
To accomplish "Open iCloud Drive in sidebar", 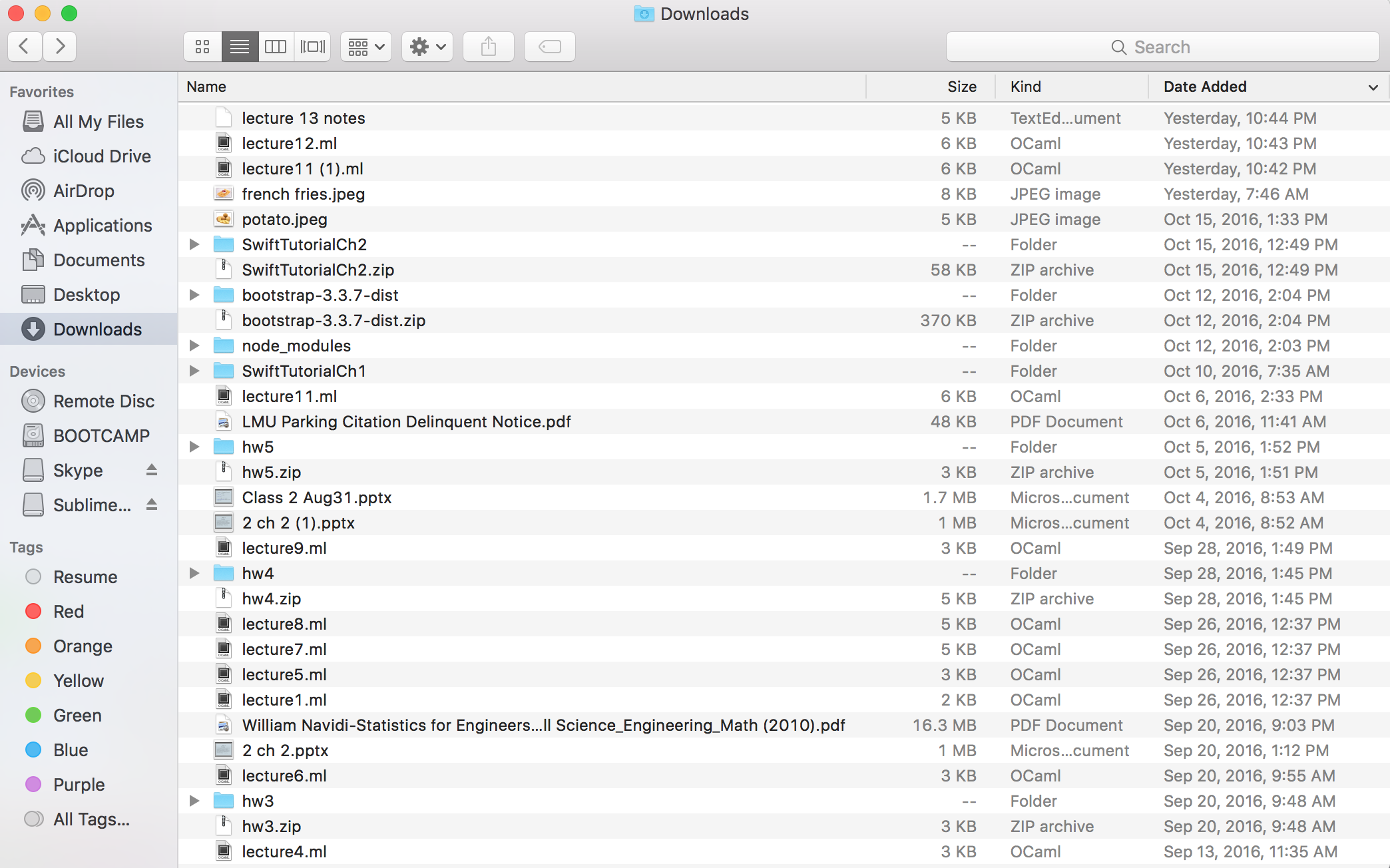I will pos(89,156).
